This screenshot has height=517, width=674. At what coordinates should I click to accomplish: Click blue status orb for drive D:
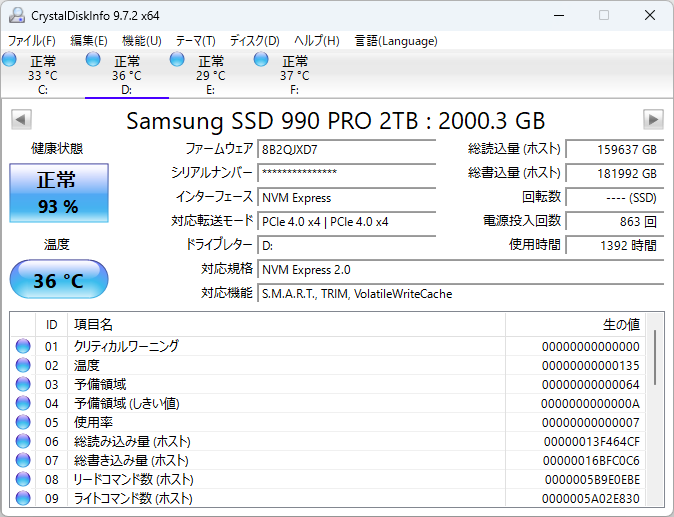point(93,59)
